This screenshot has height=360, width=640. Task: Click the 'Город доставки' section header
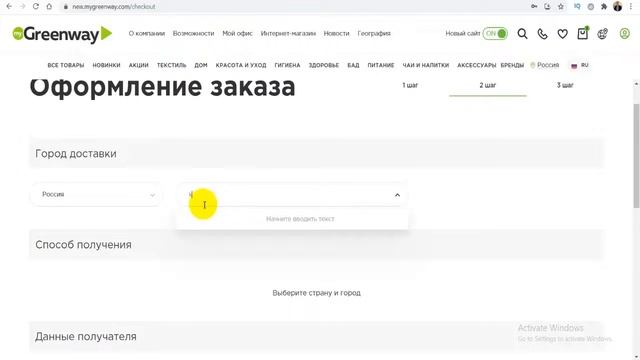click(x=316, y=153)
